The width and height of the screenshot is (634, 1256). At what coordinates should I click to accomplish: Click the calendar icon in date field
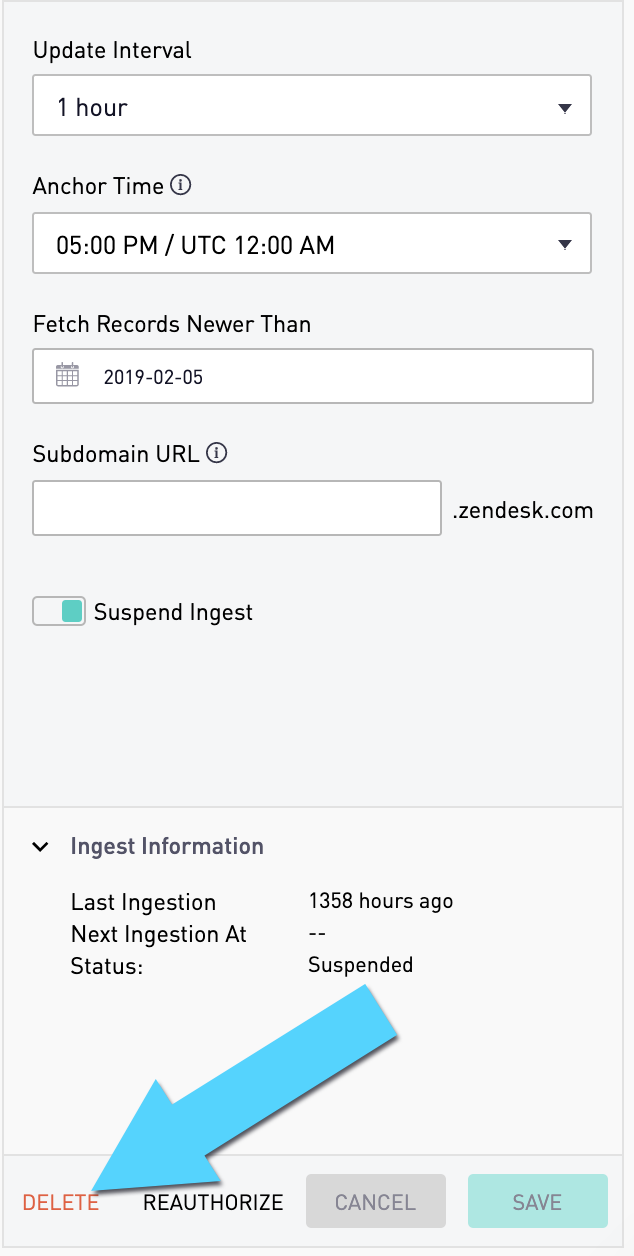67,376
